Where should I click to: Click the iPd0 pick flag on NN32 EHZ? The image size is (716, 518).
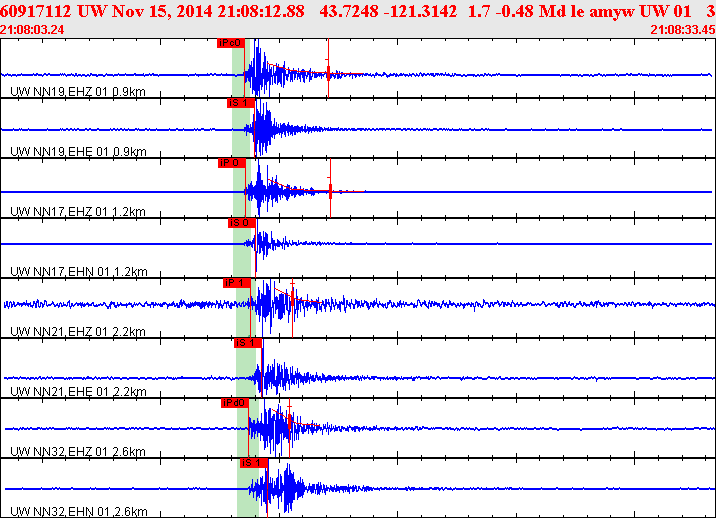[x=234, y=403]
